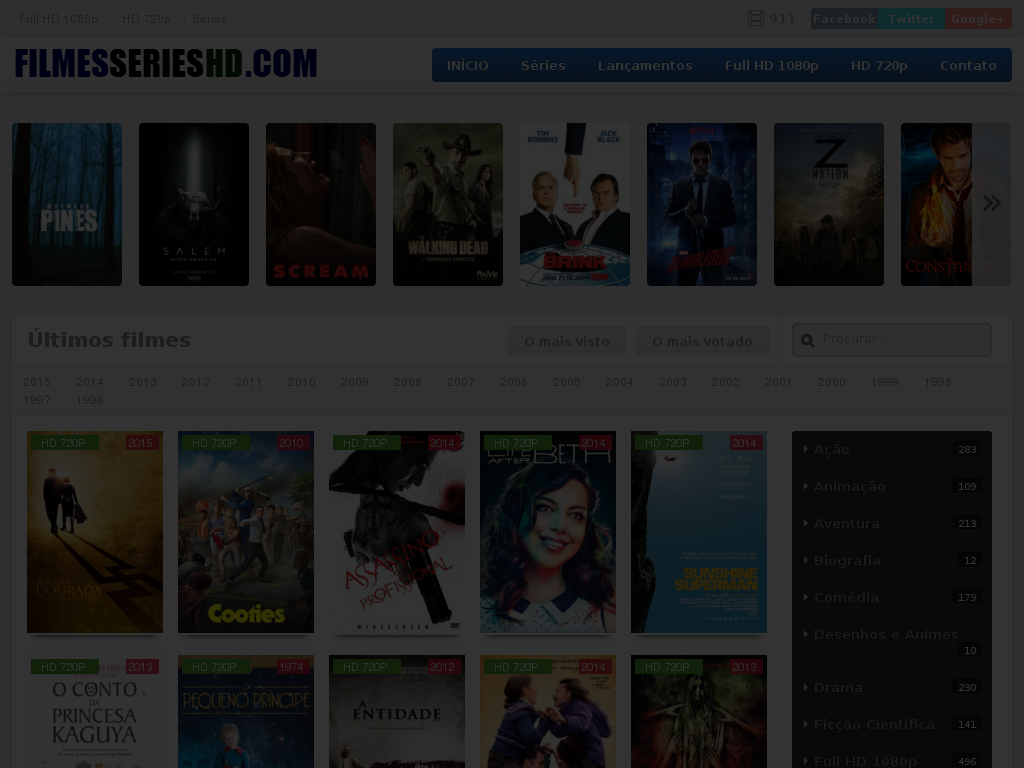Image resolution: width=1024 pixels, height=768 pixels.
Task: Open the Contato menu item
Action: click(967, 64)
